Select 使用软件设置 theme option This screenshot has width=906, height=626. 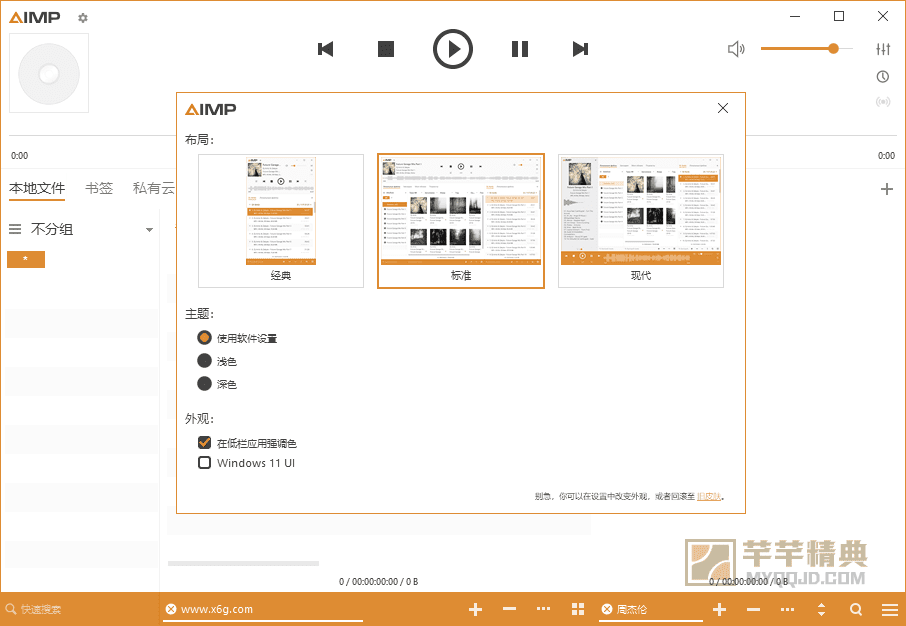(237, 338)
